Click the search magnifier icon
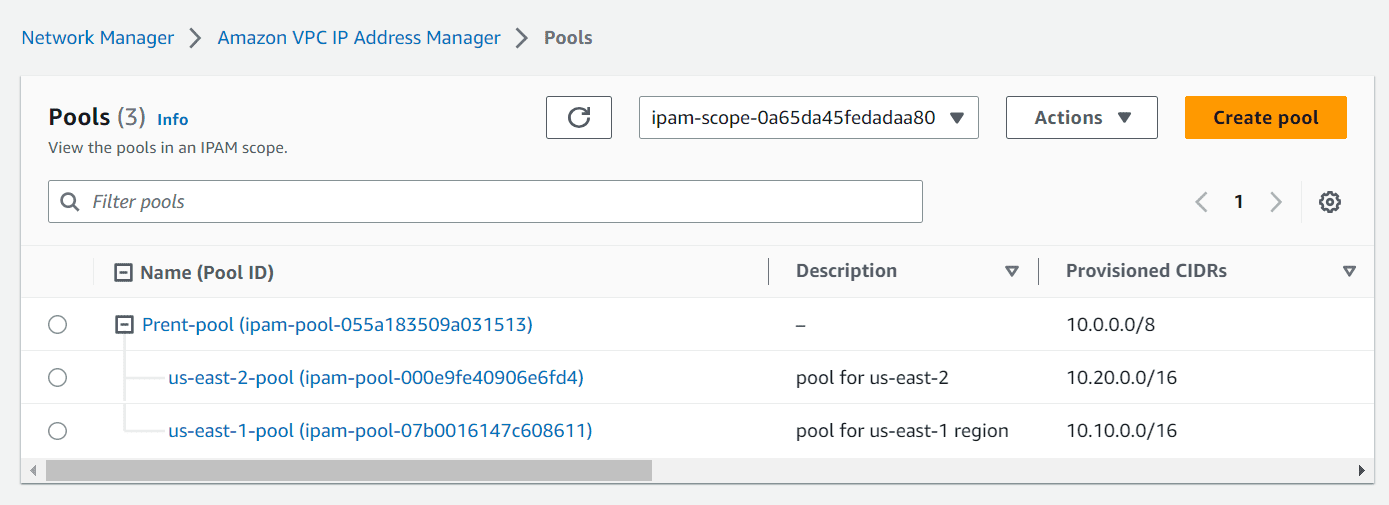This screenshot has width=1389, height=505. click(70, 202)
